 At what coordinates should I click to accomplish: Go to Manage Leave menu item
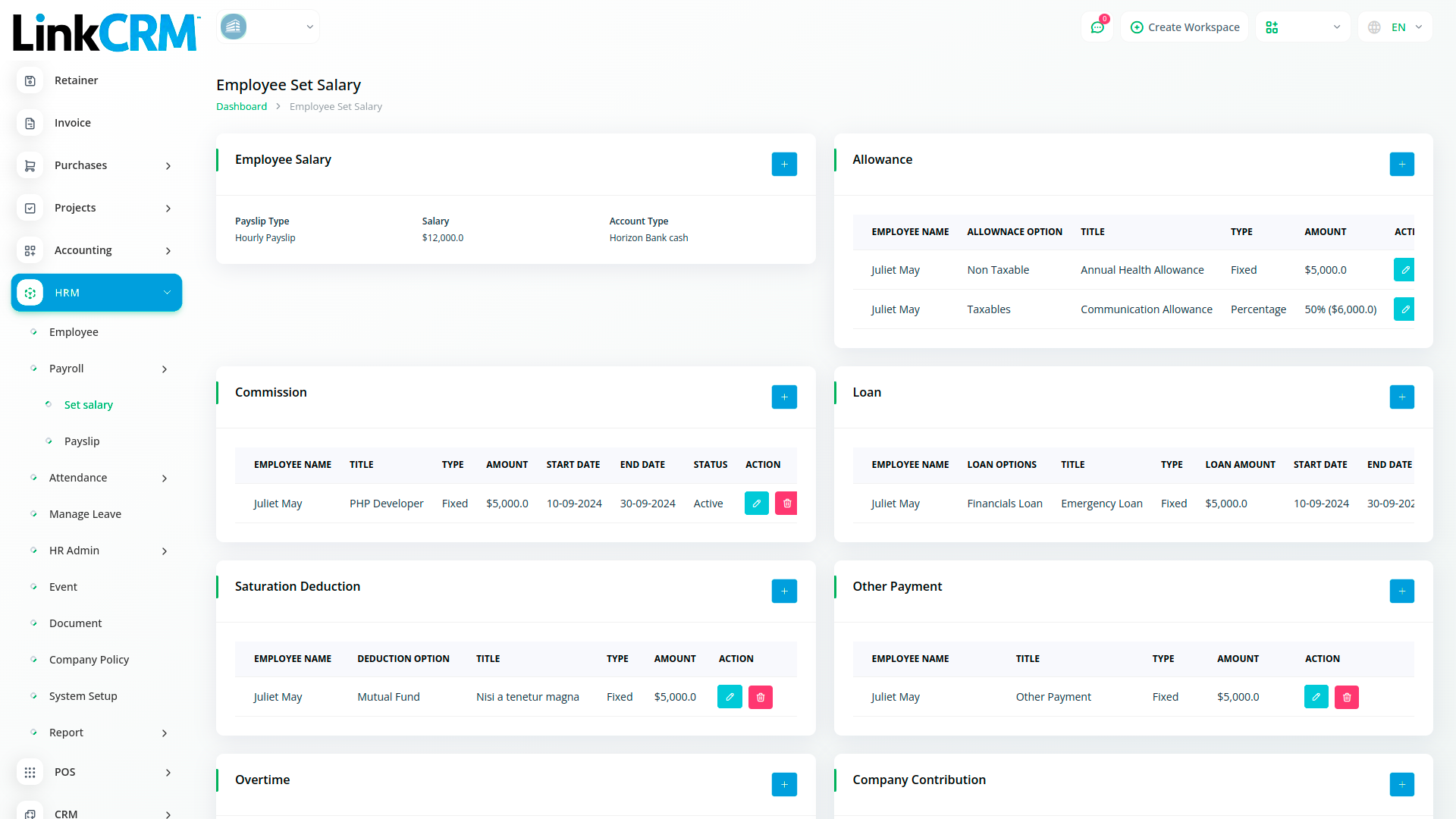85,514
